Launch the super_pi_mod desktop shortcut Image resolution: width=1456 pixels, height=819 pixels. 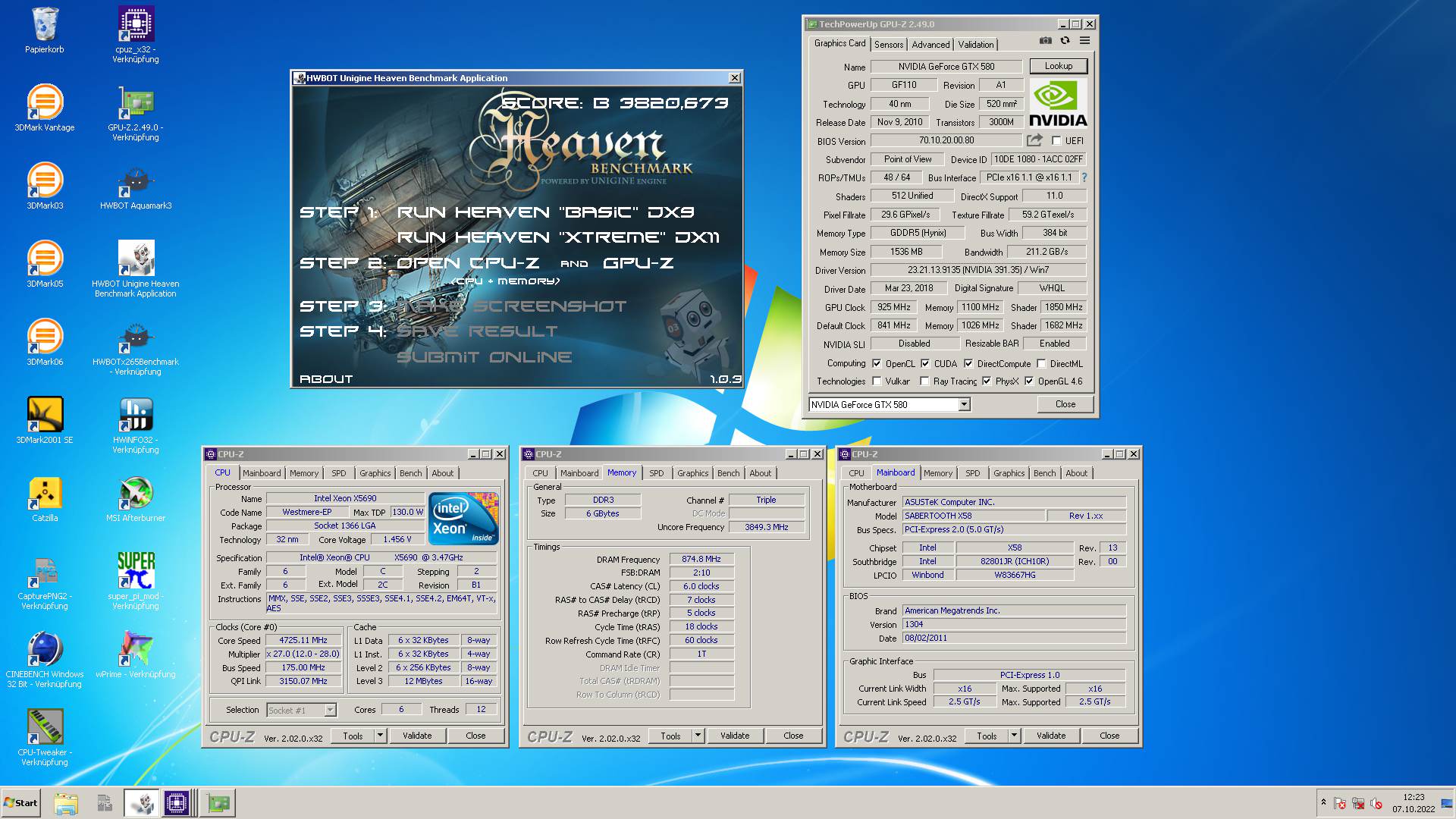[136, 581]
